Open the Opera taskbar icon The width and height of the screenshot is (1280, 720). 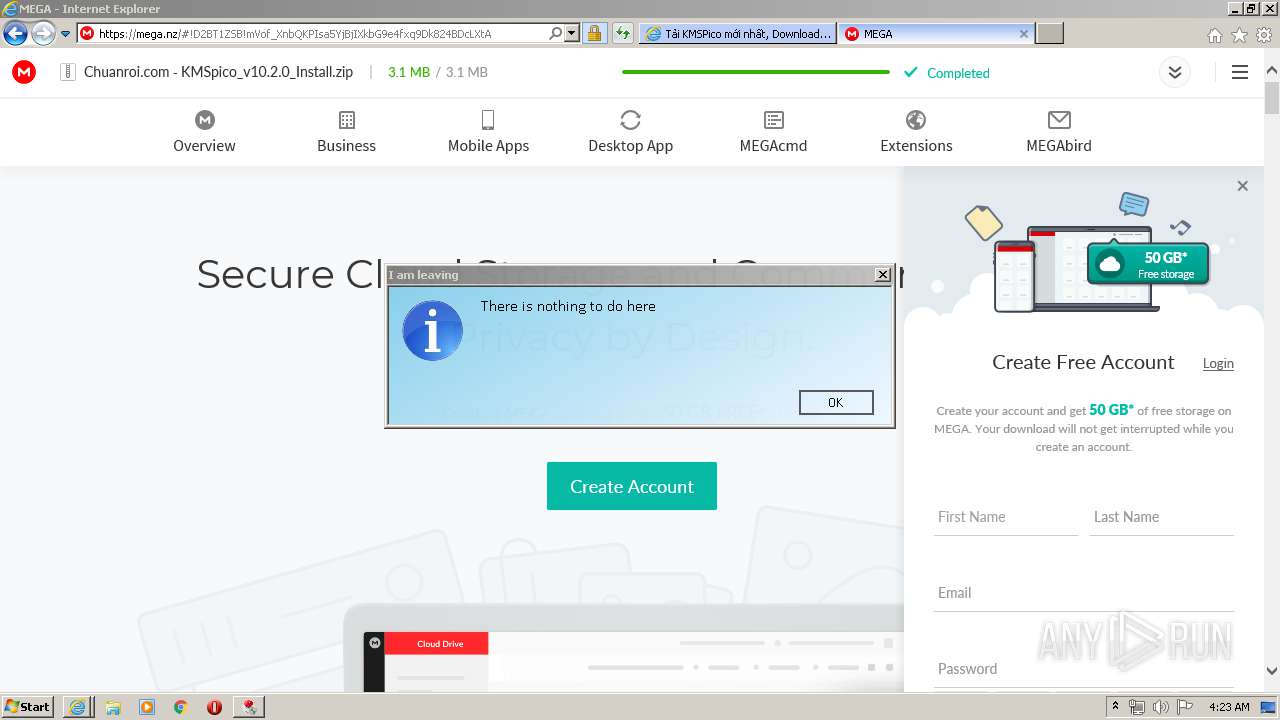pos(214,706)
